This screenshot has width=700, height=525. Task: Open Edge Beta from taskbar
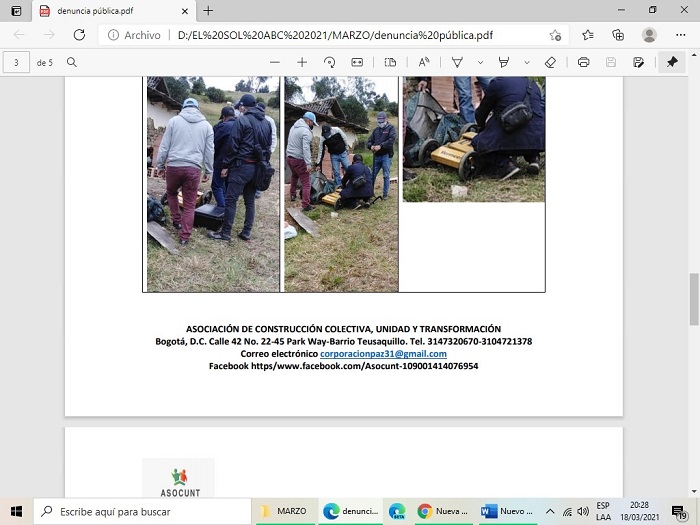[397, 512]
